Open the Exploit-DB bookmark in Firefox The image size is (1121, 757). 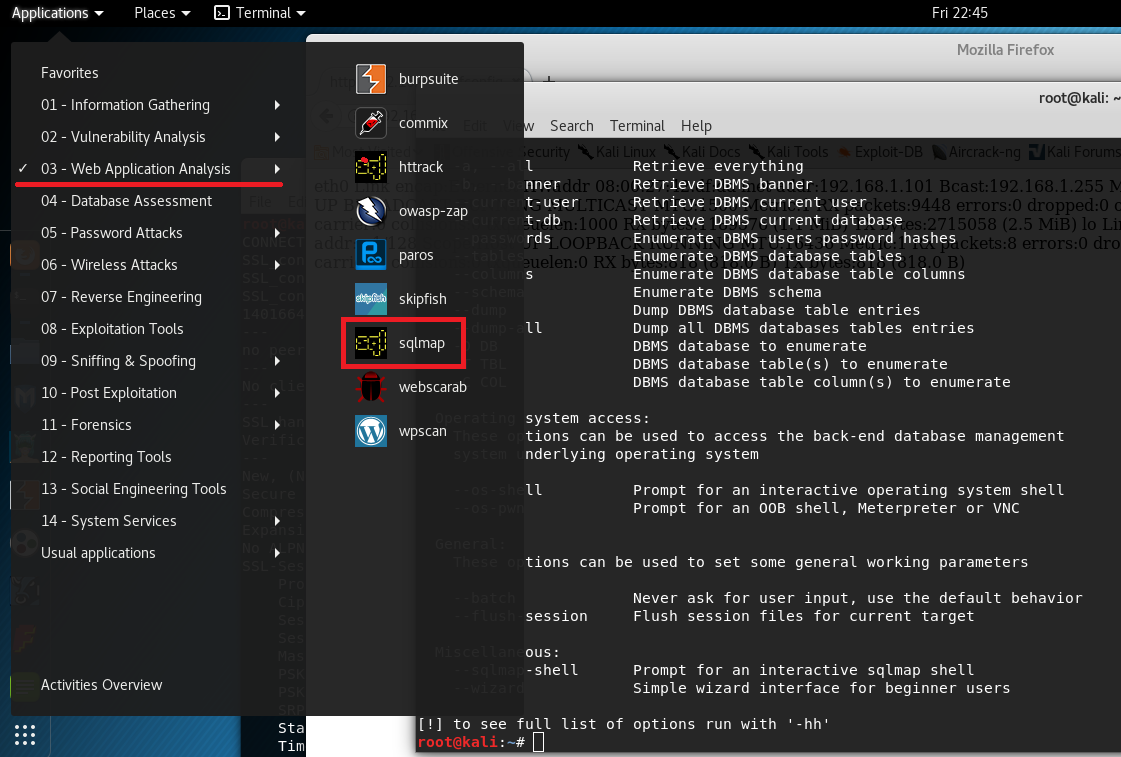click(x=880, y=152)
